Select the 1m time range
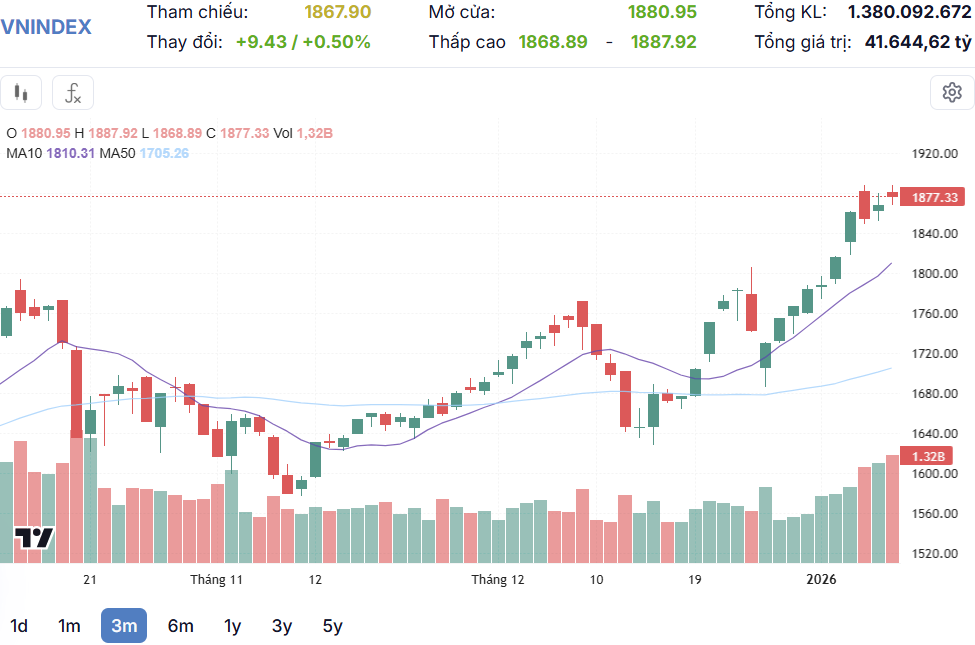 [69, 626]
